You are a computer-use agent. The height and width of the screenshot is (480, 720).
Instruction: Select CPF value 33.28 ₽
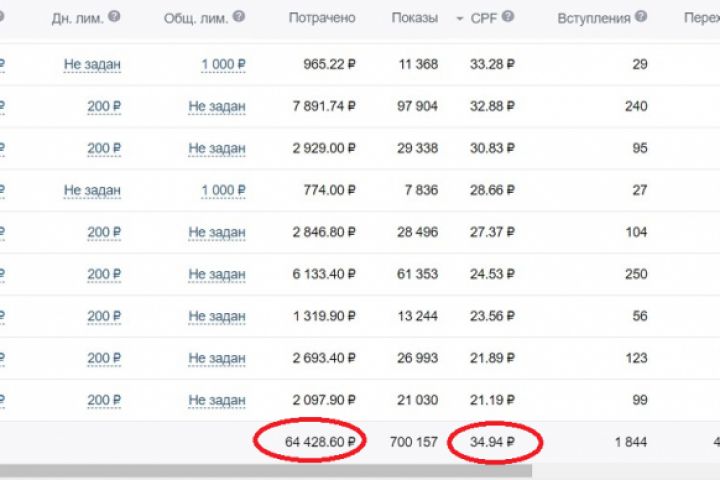(x=492, y=64)
